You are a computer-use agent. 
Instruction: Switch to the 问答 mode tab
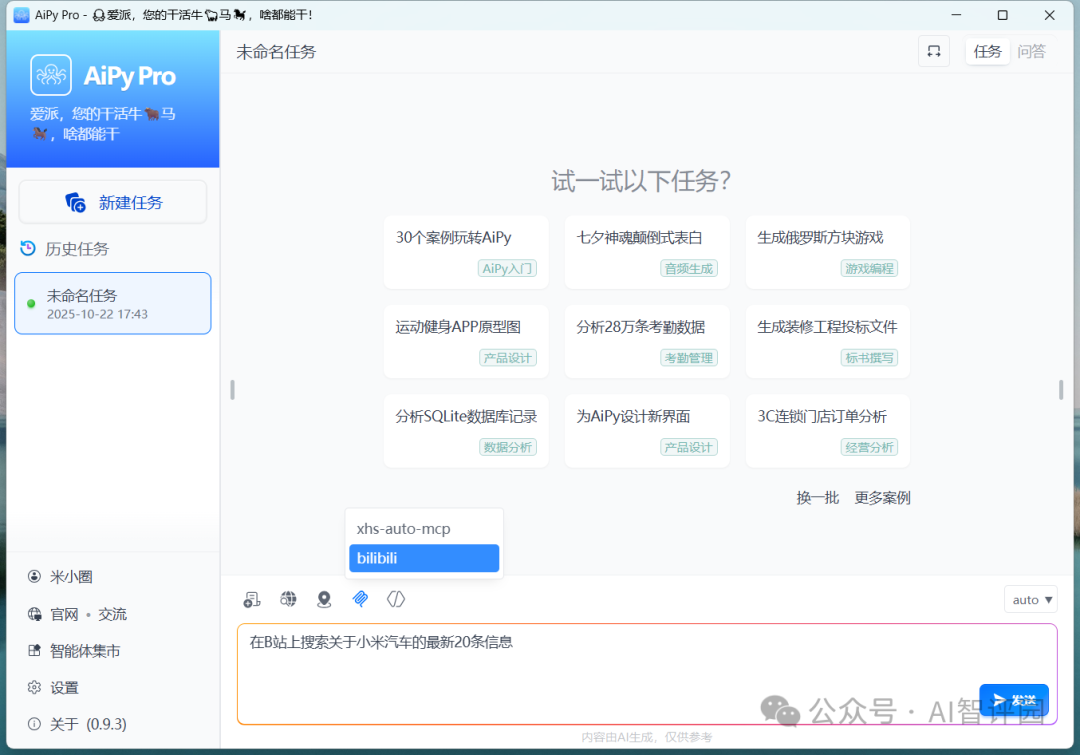[1031, 52]
